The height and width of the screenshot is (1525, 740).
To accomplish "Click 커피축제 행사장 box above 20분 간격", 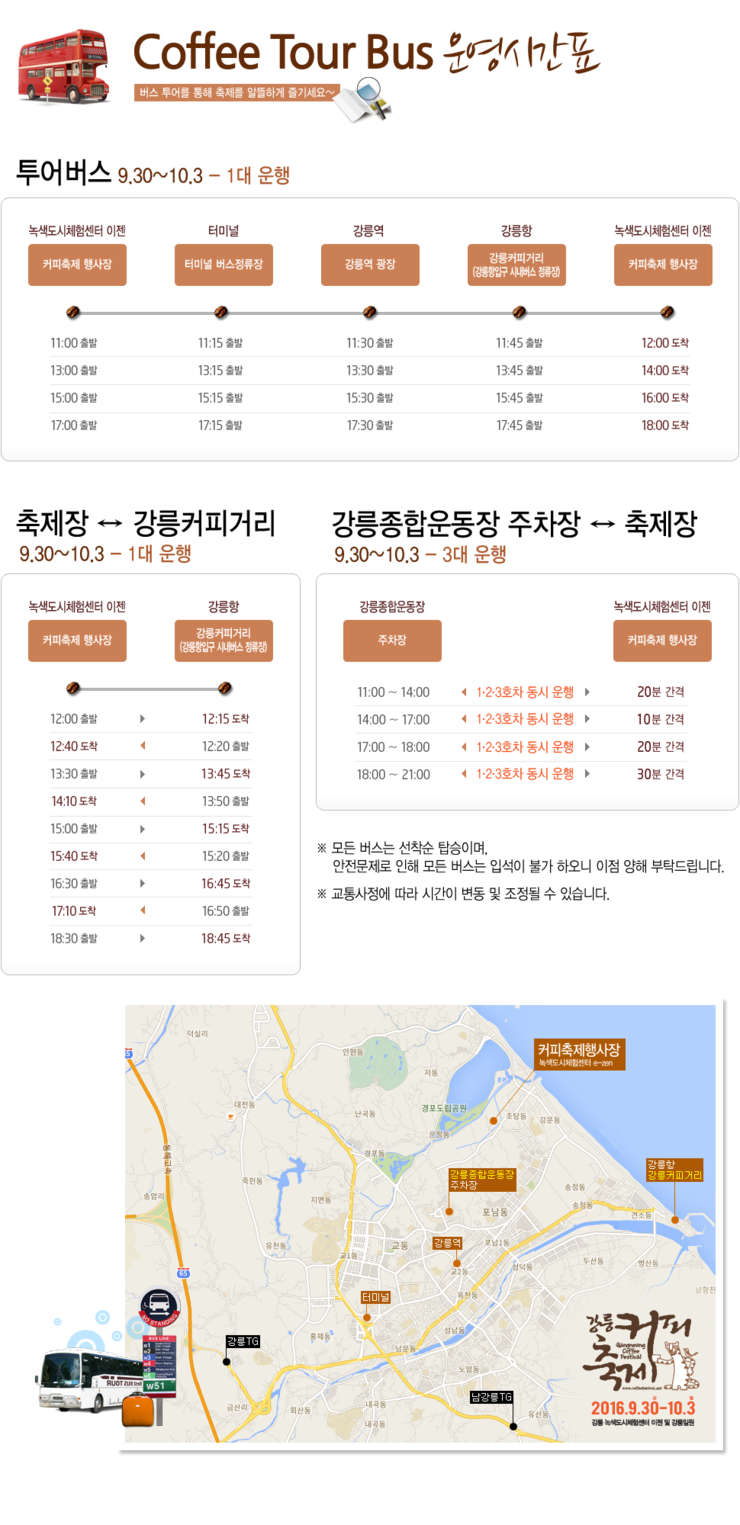I will point(663,640).
